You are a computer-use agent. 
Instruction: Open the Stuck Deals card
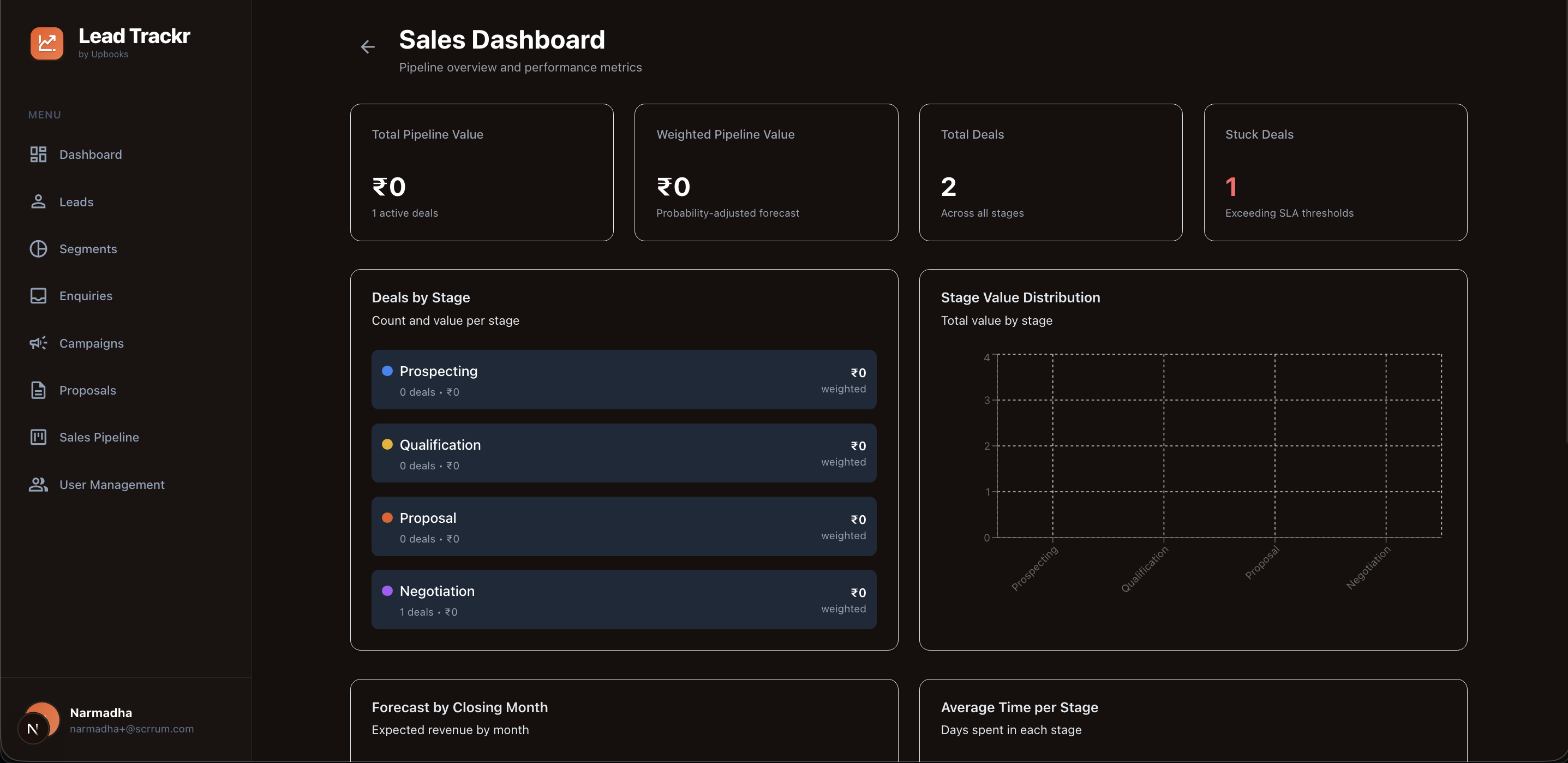click(1336, 172)
